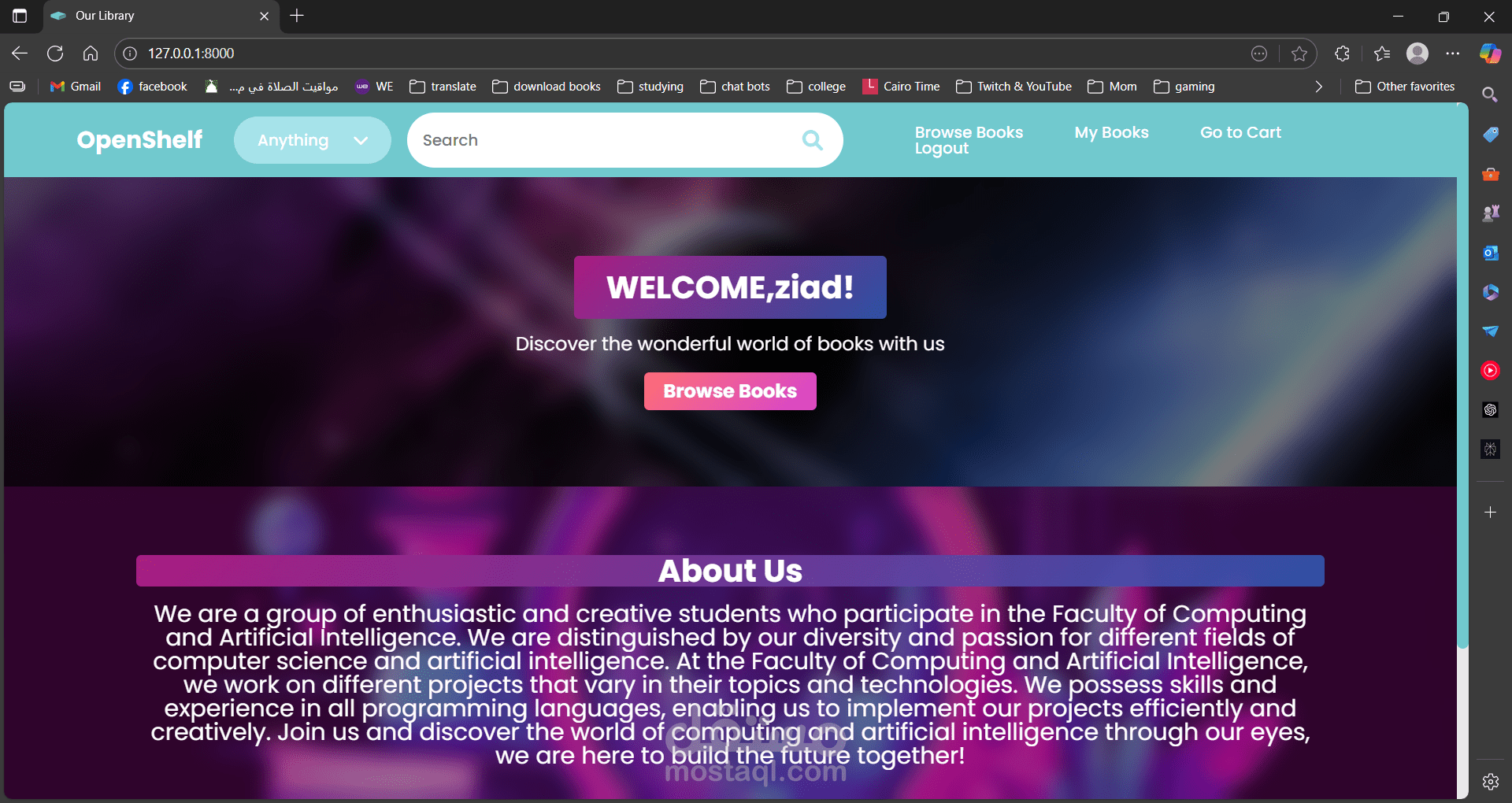Go to My Books page
The image size is (1512, 803).
click(x=1111, y=132)
